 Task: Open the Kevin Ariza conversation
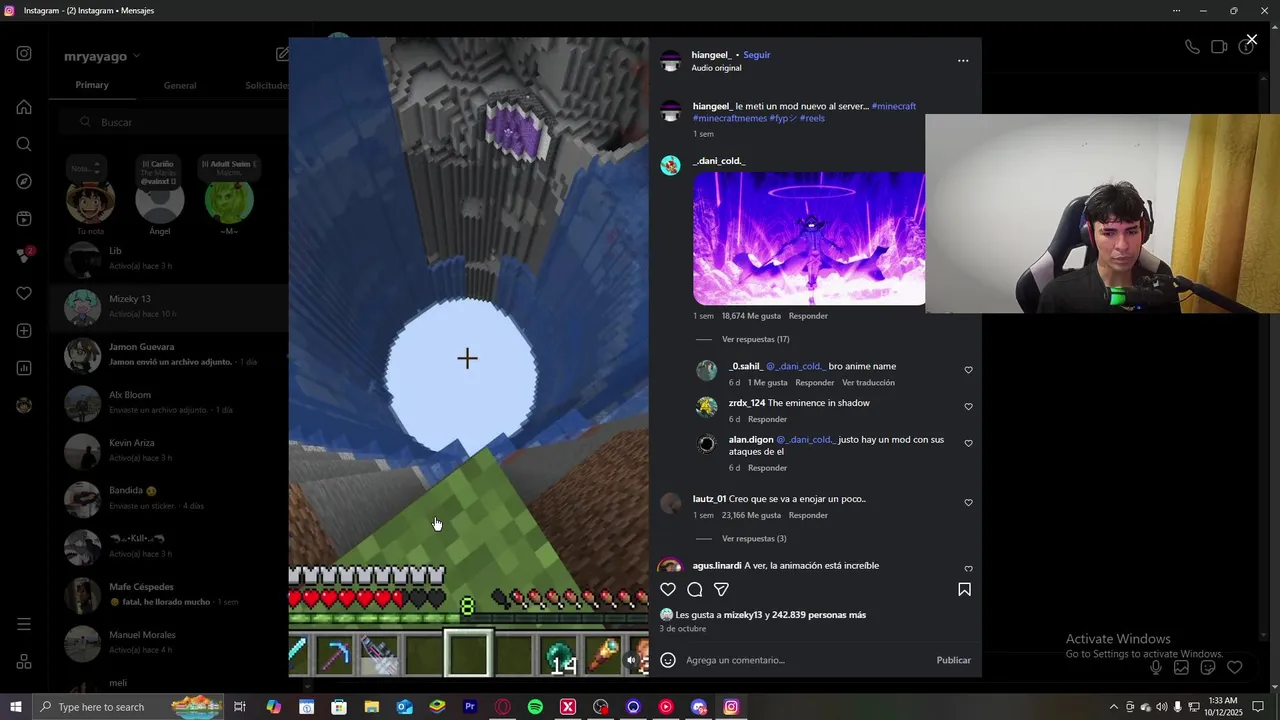tap(170, 451)
